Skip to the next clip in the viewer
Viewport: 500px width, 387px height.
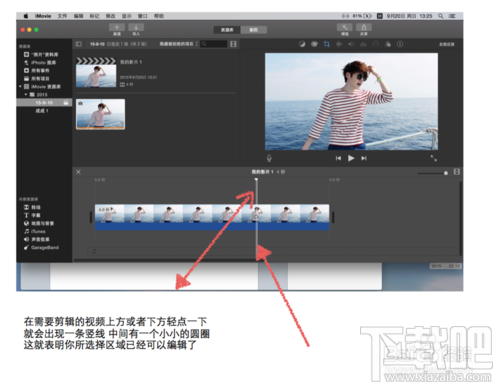click(364, 158)
